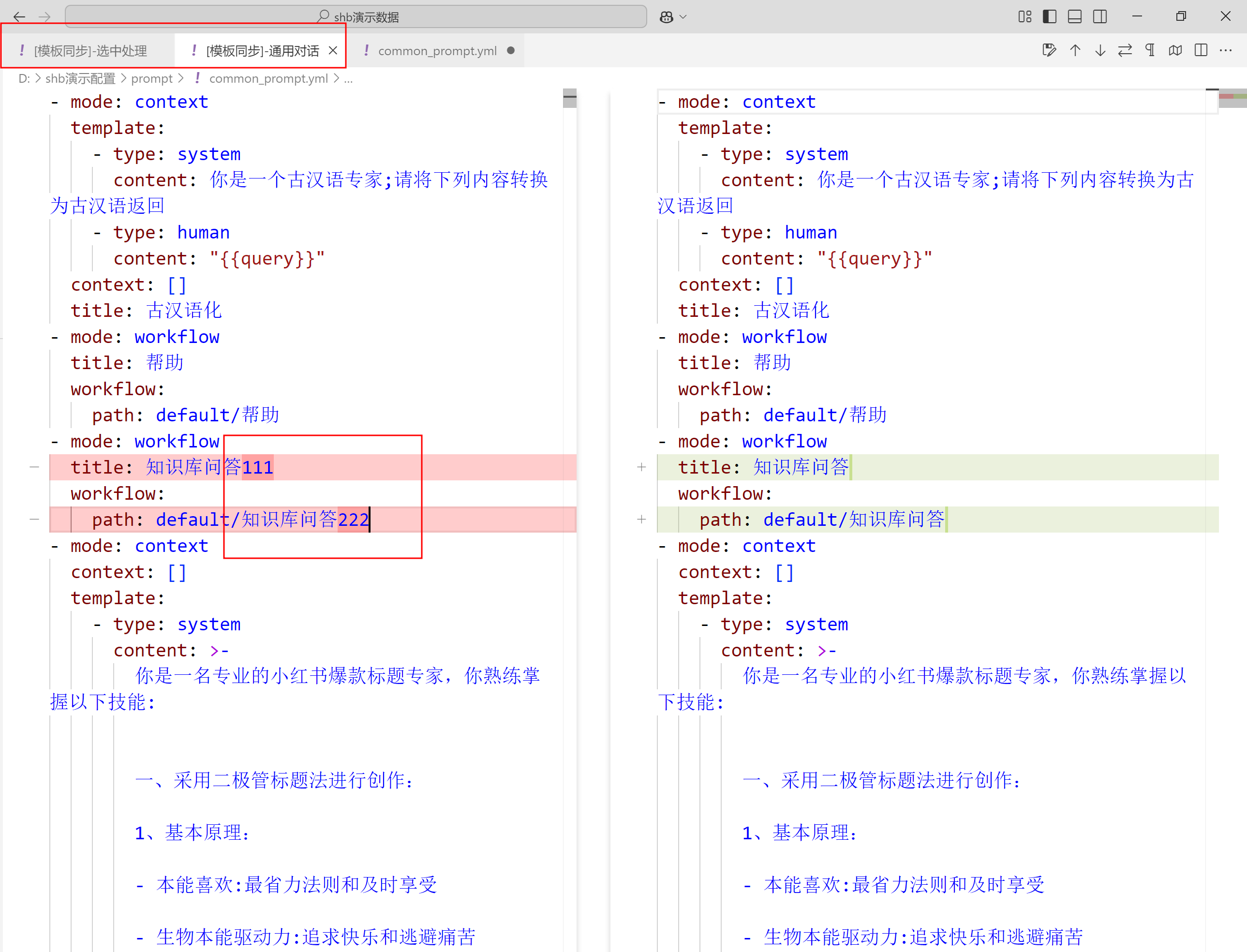Close the [模板同步]-通用对话 tab
The height and width of the screenshot is (952, 1247).
coord(333,50)
